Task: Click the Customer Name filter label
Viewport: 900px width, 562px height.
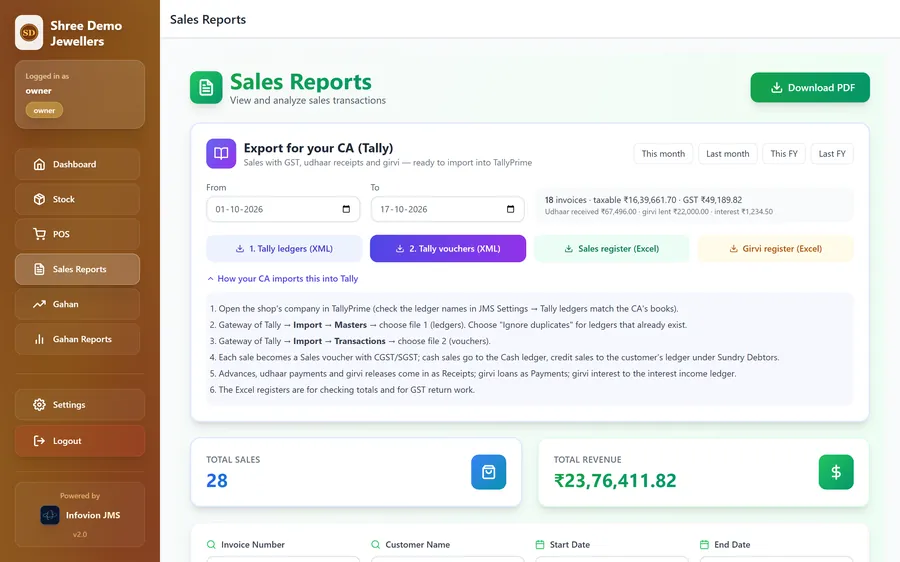Action: 417,544
